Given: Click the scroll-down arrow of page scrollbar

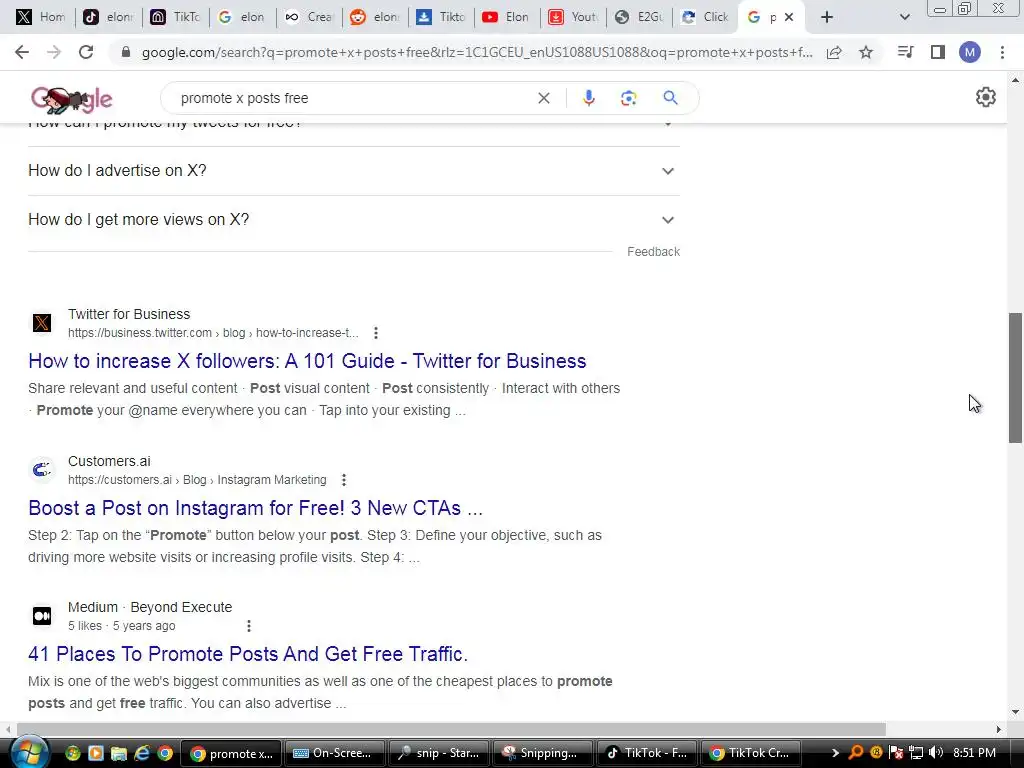Looking at the screenshot, I should pos(1015,712).
